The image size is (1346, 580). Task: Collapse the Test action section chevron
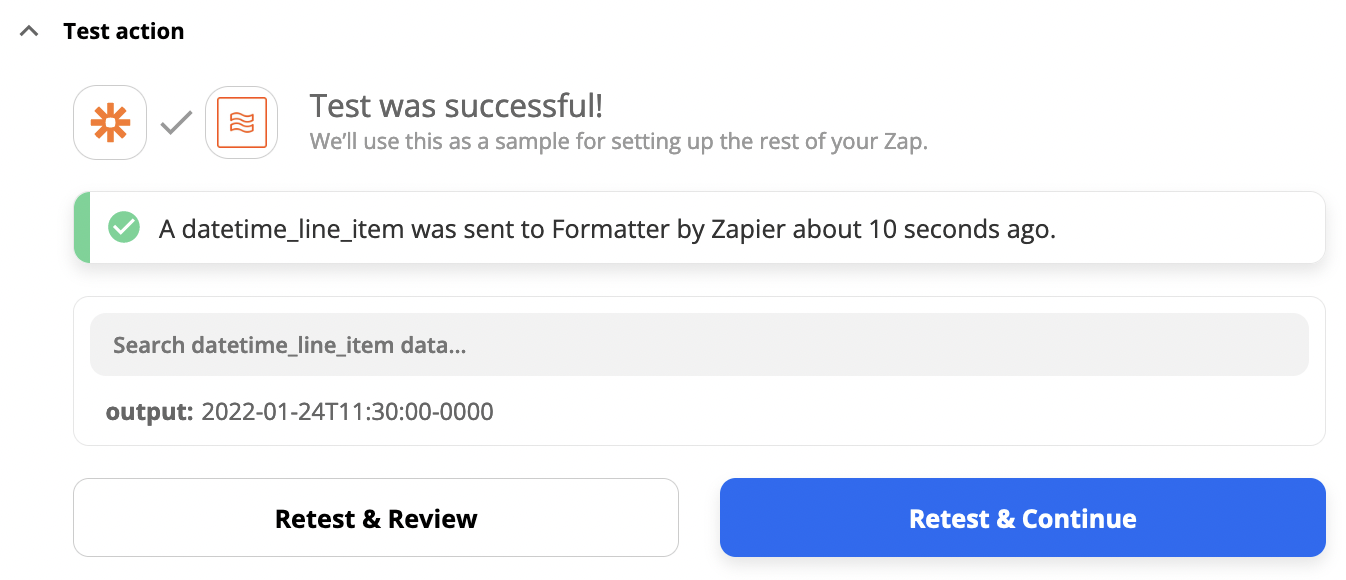[29, 31]
